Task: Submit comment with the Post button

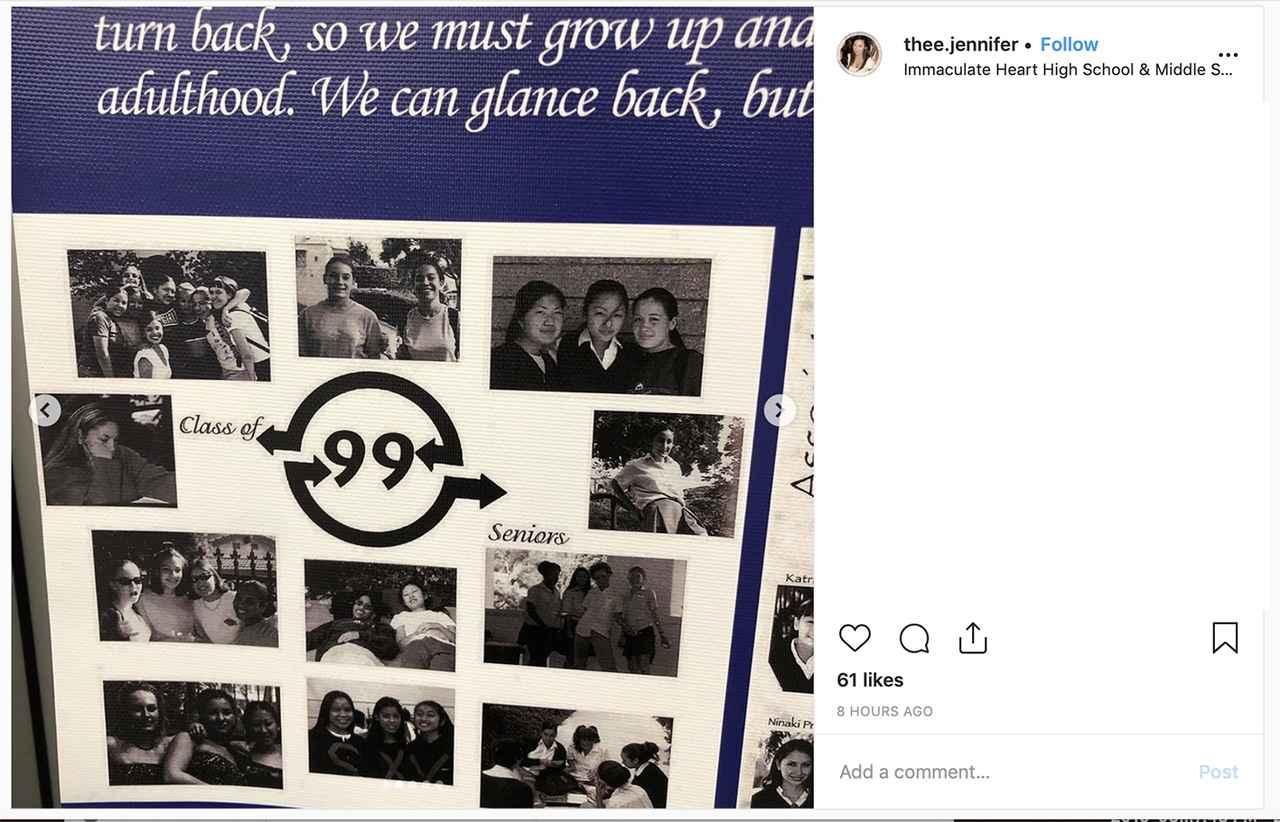Action: pyautogui.click(x=1218, y=772)
